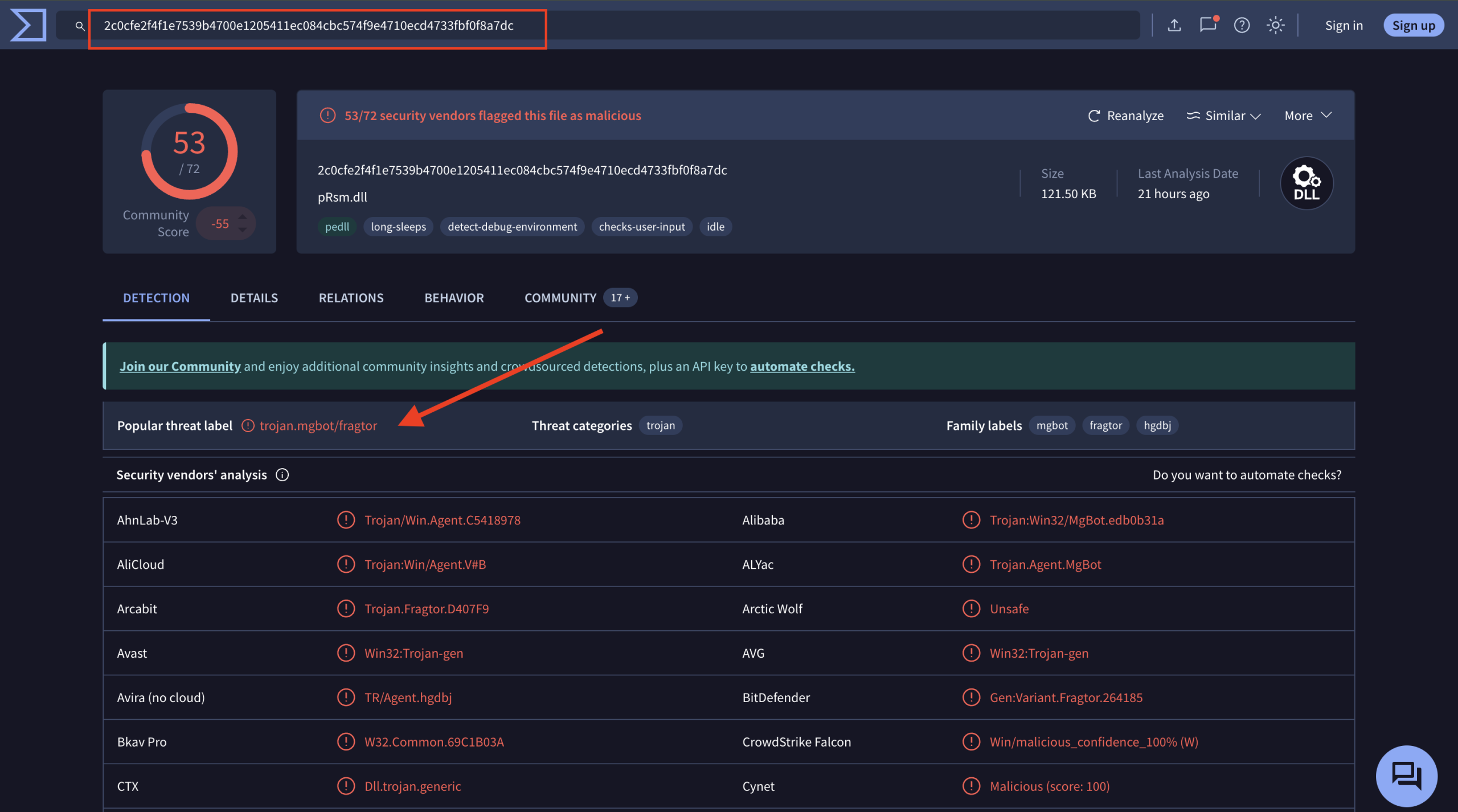Open the chat support bubble

[1406, 776]
